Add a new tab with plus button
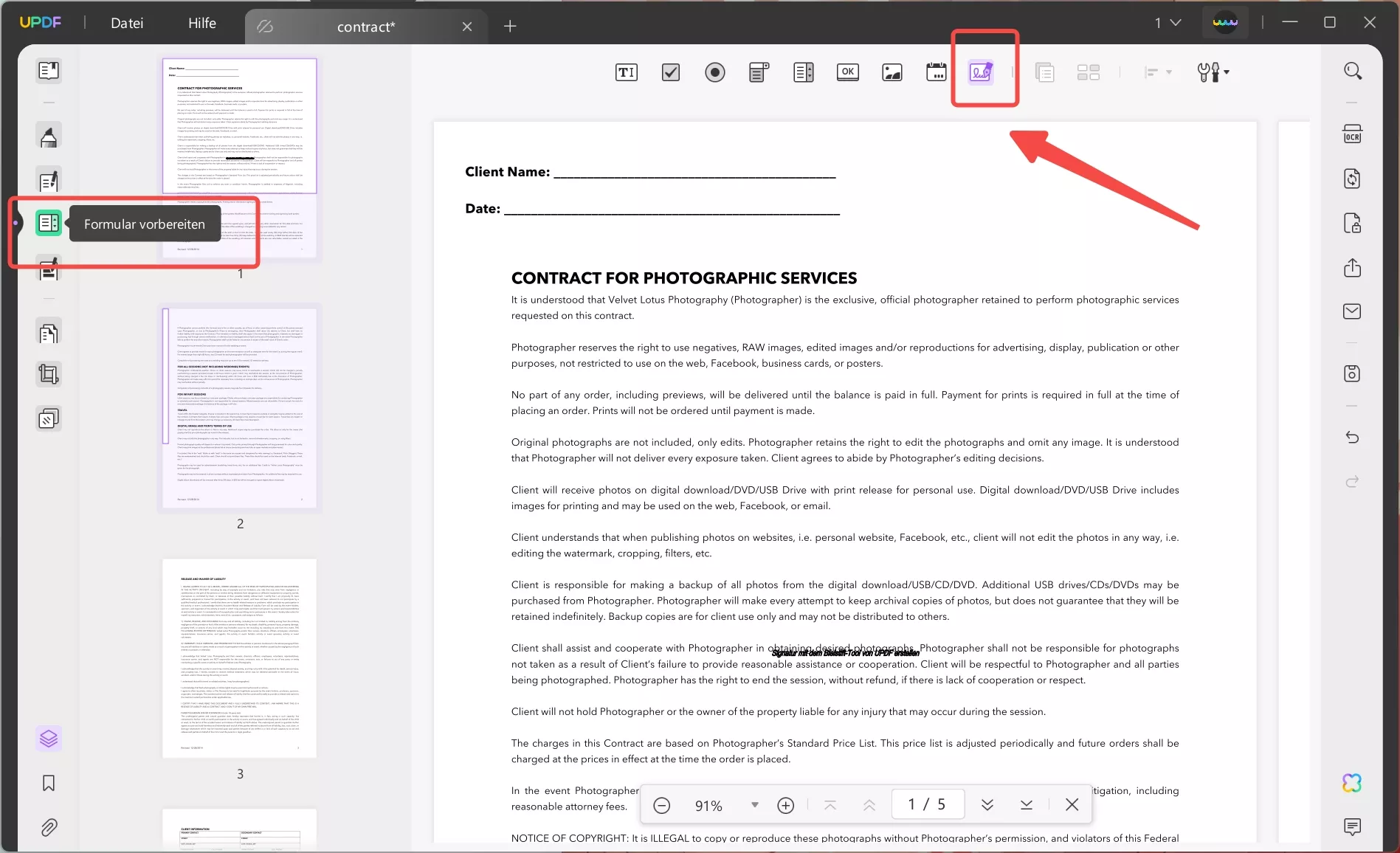 [510, 27]
